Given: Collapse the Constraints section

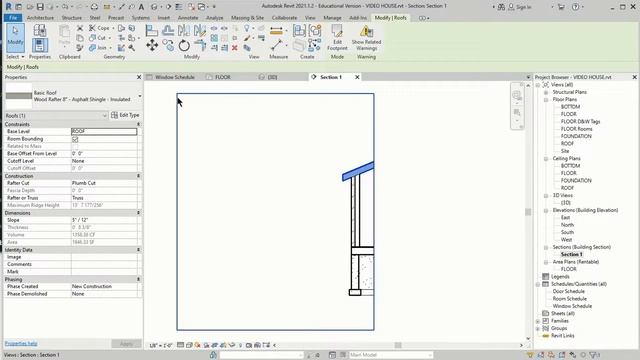Looking at the screenshot, I should [138, 124].
